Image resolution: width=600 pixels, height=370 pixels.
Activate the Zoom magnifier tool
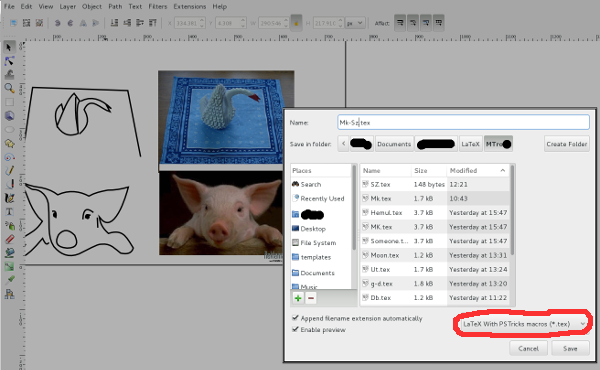(9, 88)
